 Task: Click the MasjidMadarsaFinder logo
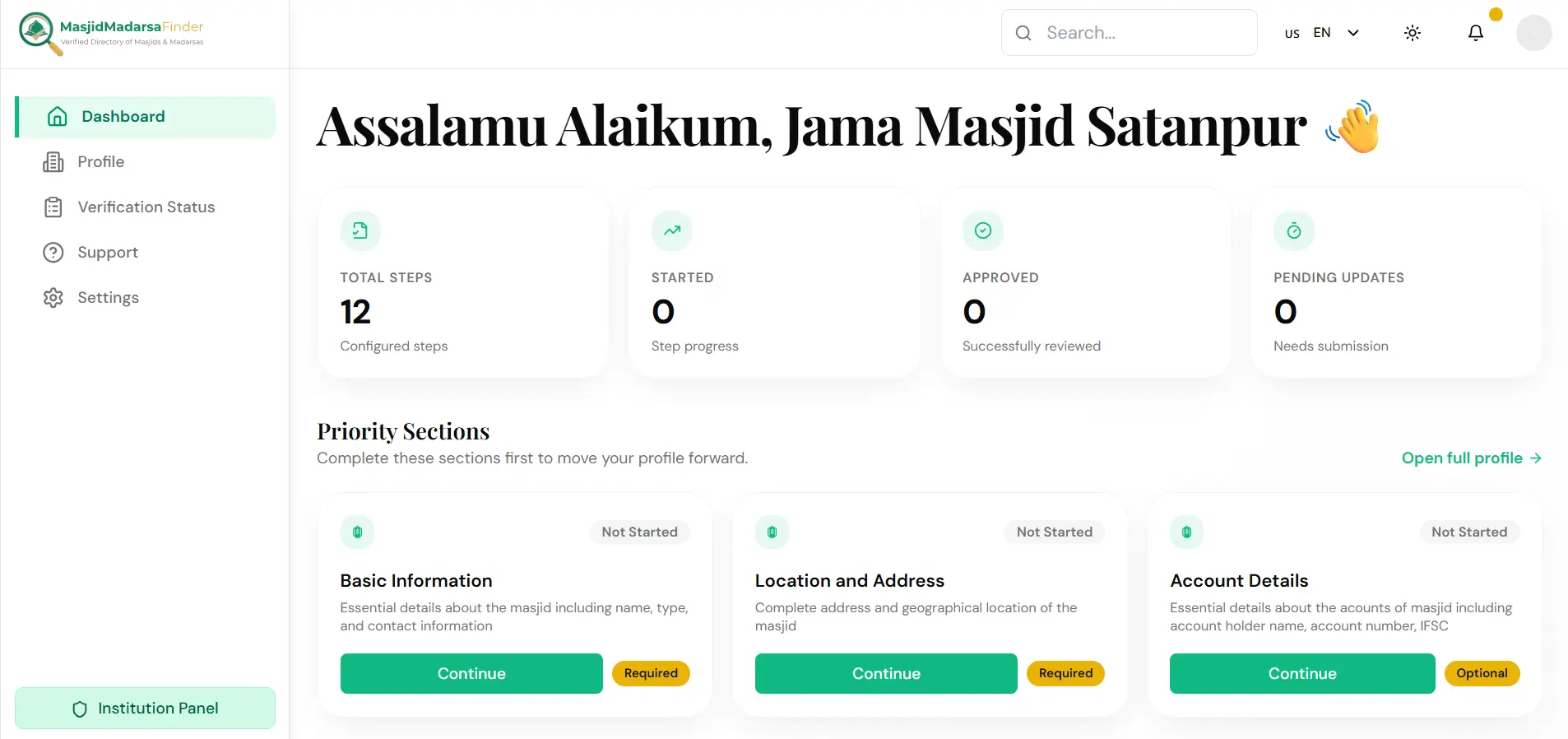pos(112,34)
